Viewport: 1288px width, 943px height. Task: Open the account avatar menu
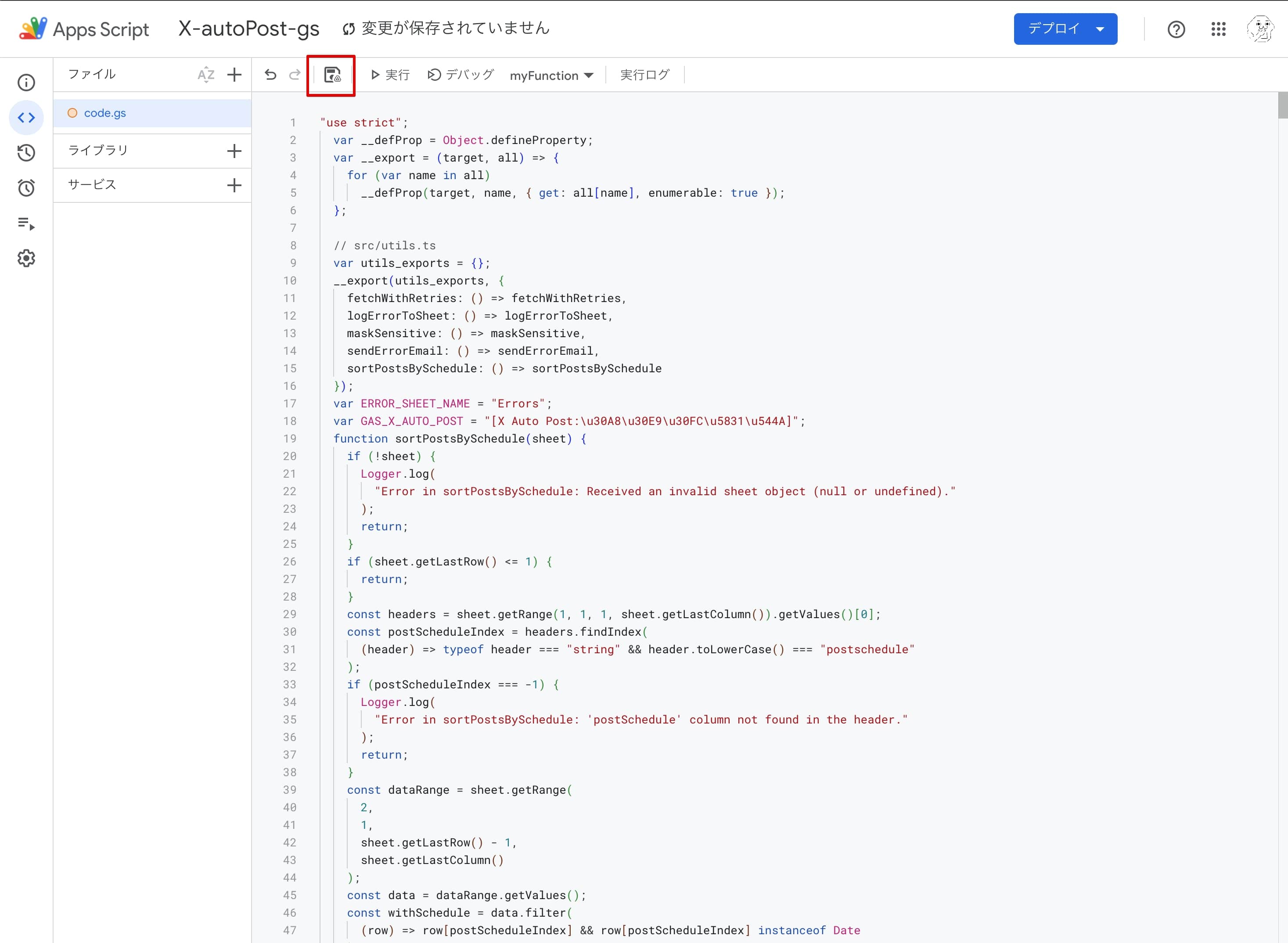tap(1260, 29)
